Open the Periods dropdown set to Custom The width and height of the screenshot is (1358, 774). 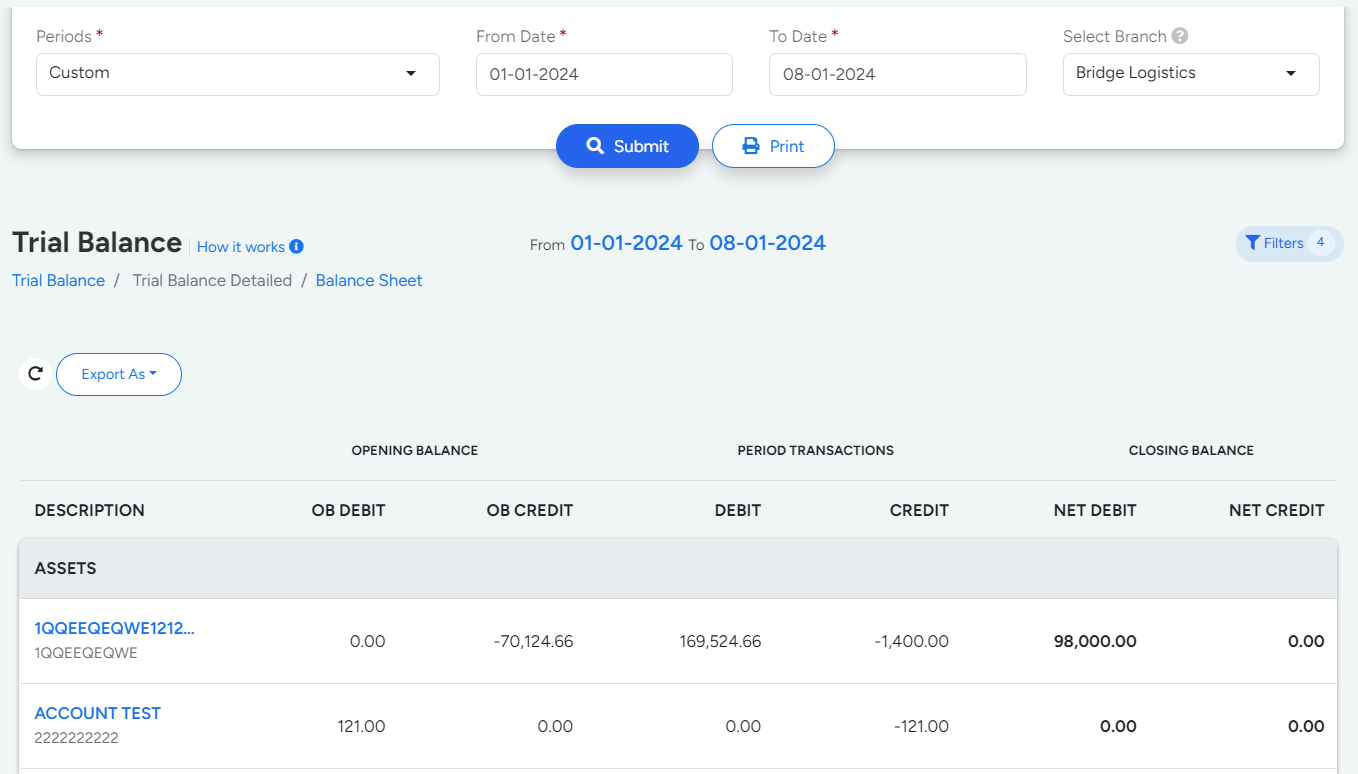(238, 74)
